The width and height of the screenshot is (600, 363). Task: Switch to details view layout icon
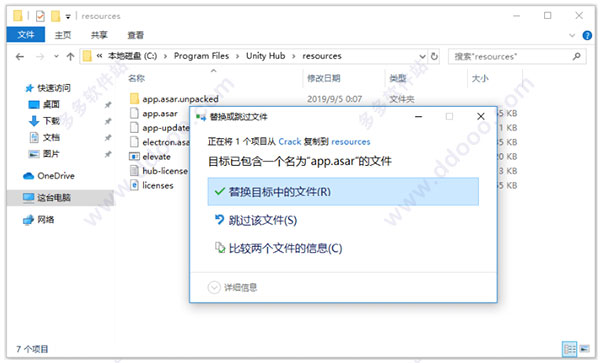click(569, 349)
